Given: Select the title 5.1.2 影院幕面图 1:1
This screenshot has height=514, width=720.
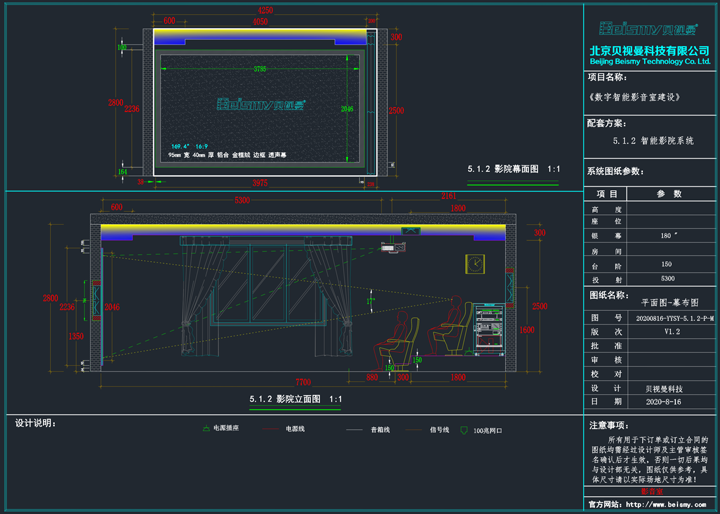Looking at the screenshot, I should click(513, 169).
